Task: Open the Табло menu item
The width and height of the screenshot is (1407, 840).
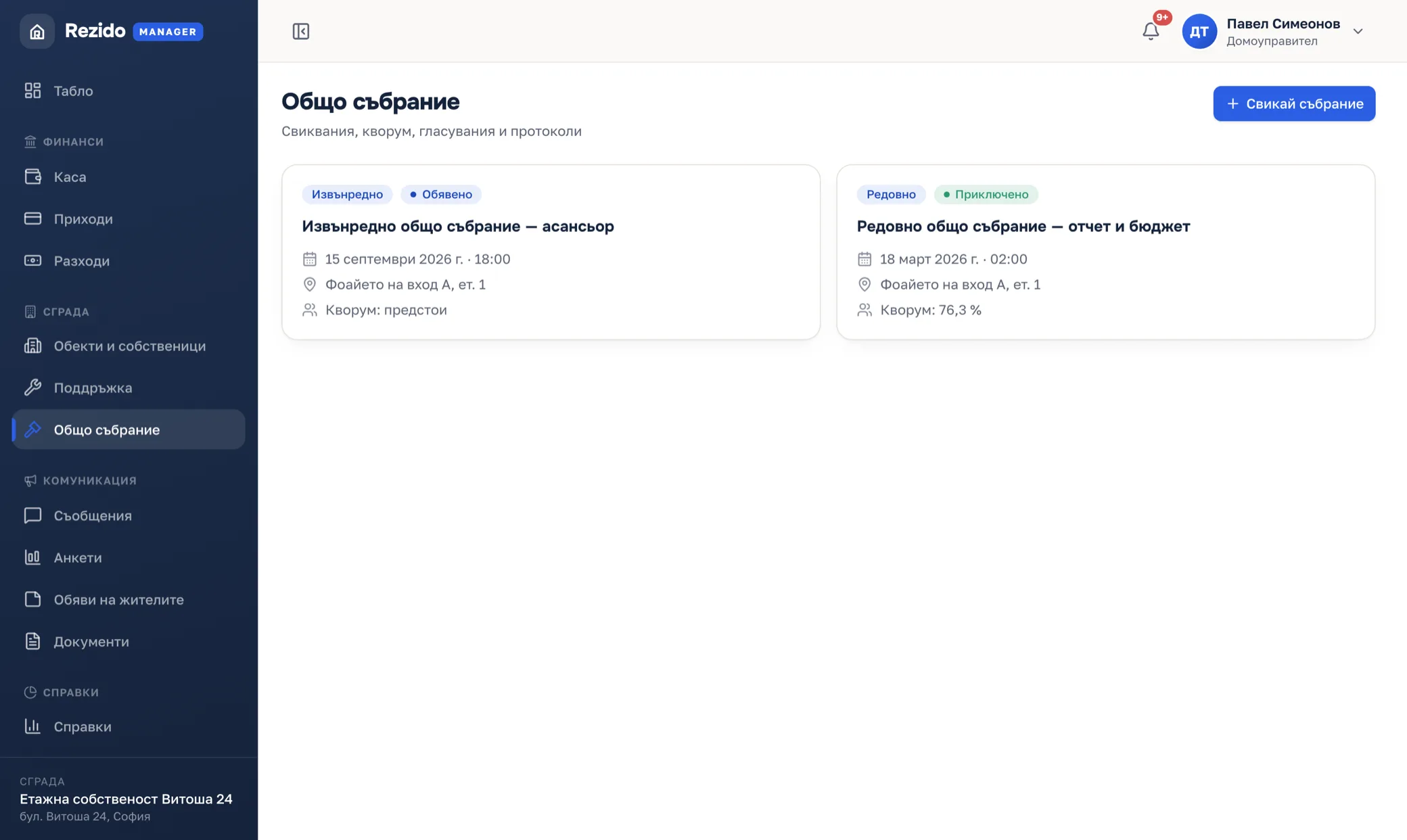Action: [129, 91]
